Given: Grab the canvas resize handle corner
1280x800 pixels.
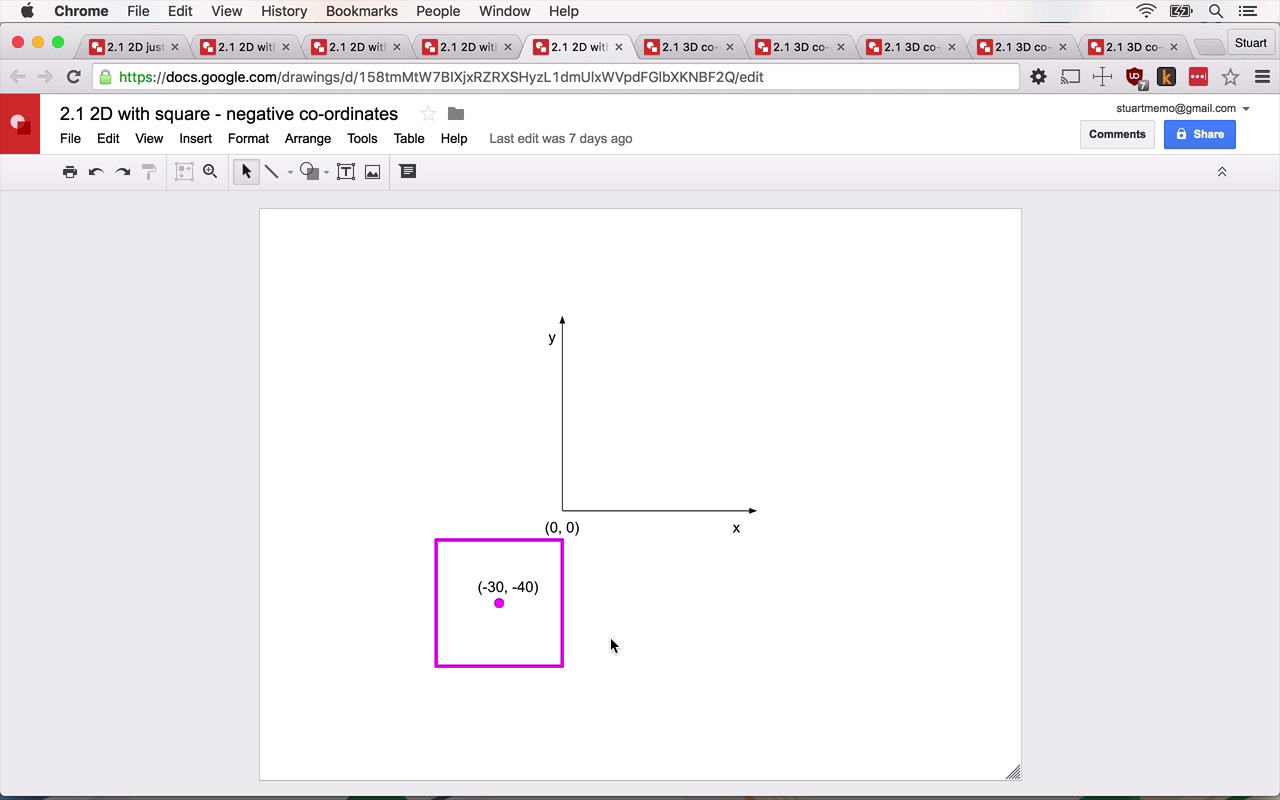Looking at the screenshot, I should 1013,772.
